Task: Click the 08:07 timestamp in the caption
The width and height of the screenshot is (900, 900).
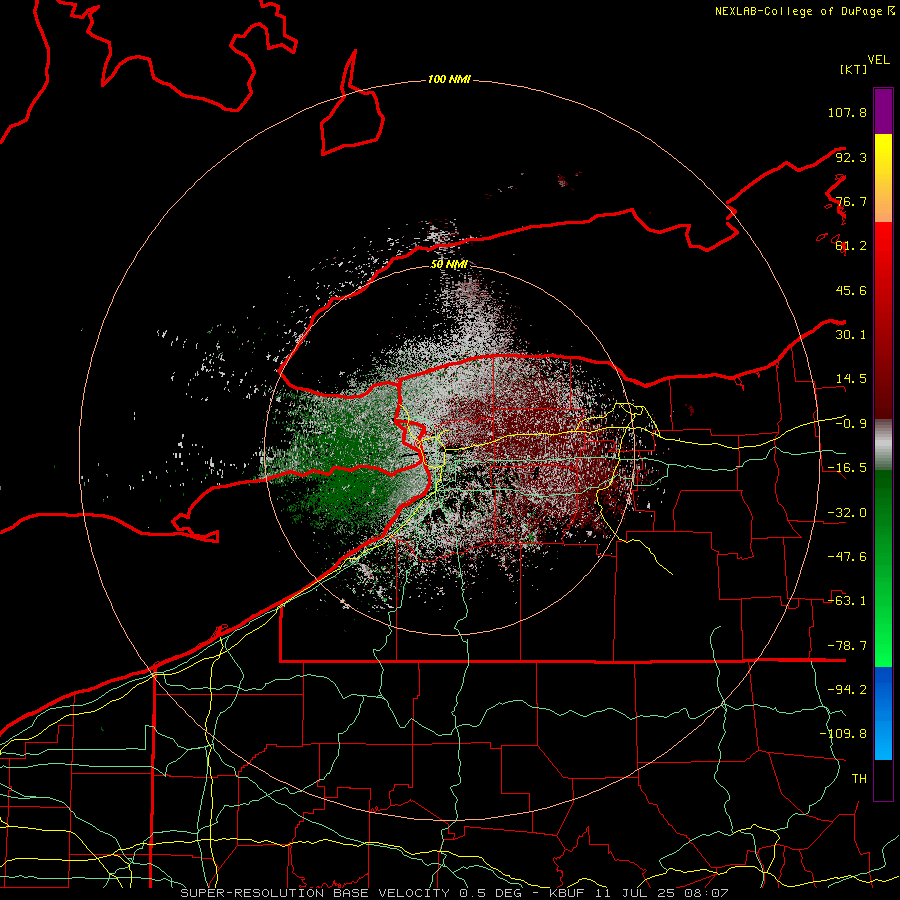Action: (x=707, y=893)
